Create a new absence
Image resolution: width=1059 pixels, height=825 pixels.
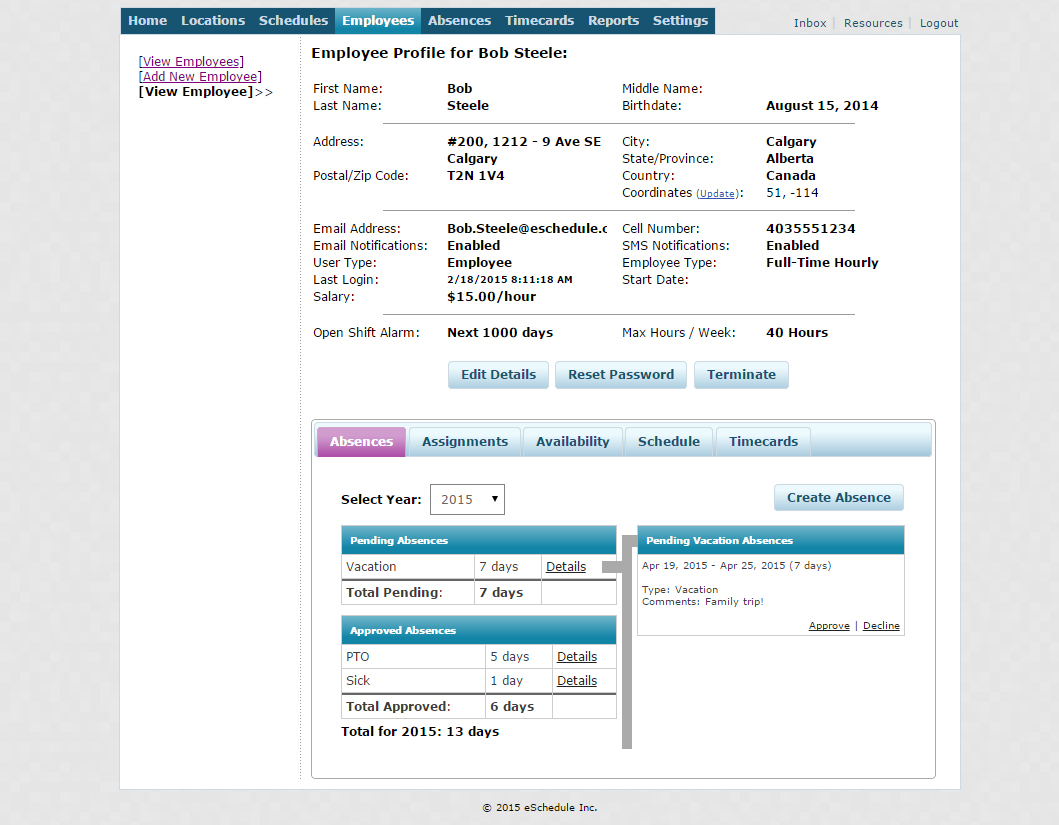pyautogui.click(x=838, y=497)
